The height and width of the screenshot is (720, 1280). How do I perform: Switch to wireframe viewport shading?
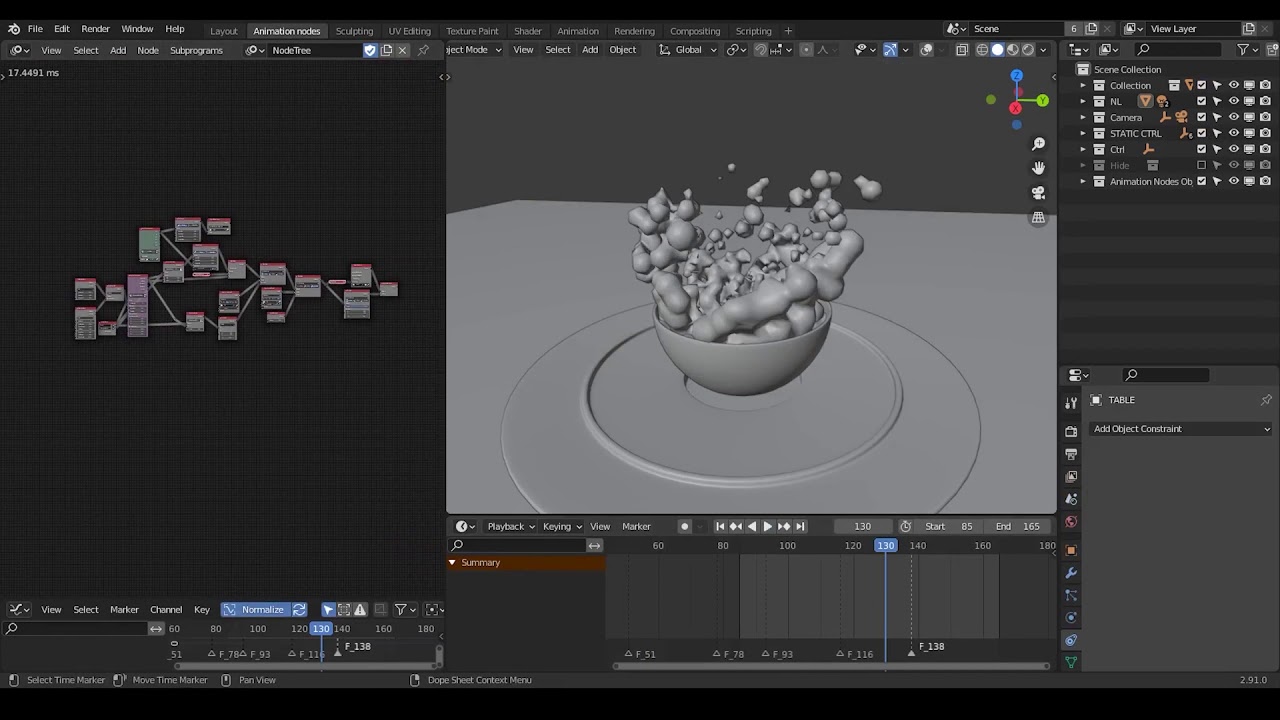pos(982,49)
